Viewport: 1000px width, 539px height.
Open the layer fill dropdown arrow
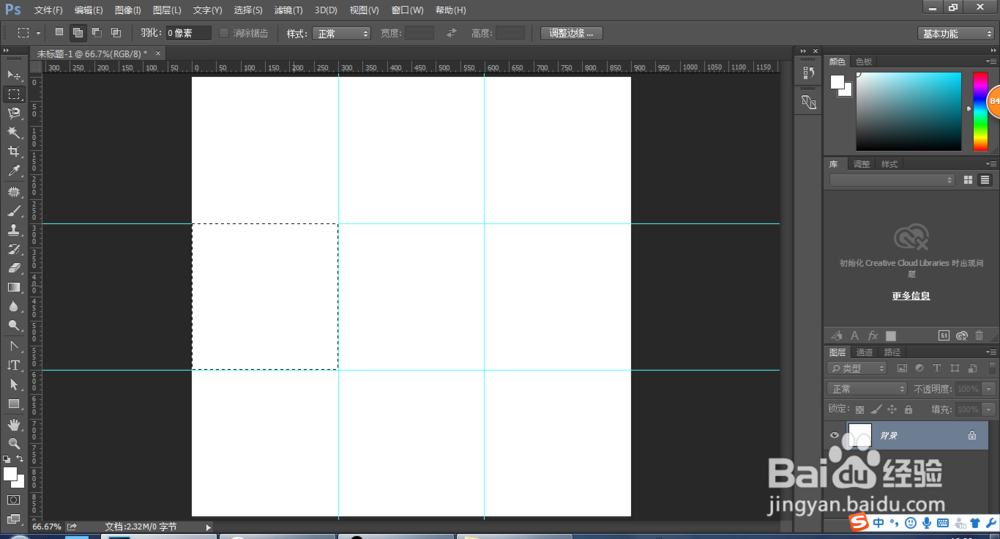[x=989, y=410]
